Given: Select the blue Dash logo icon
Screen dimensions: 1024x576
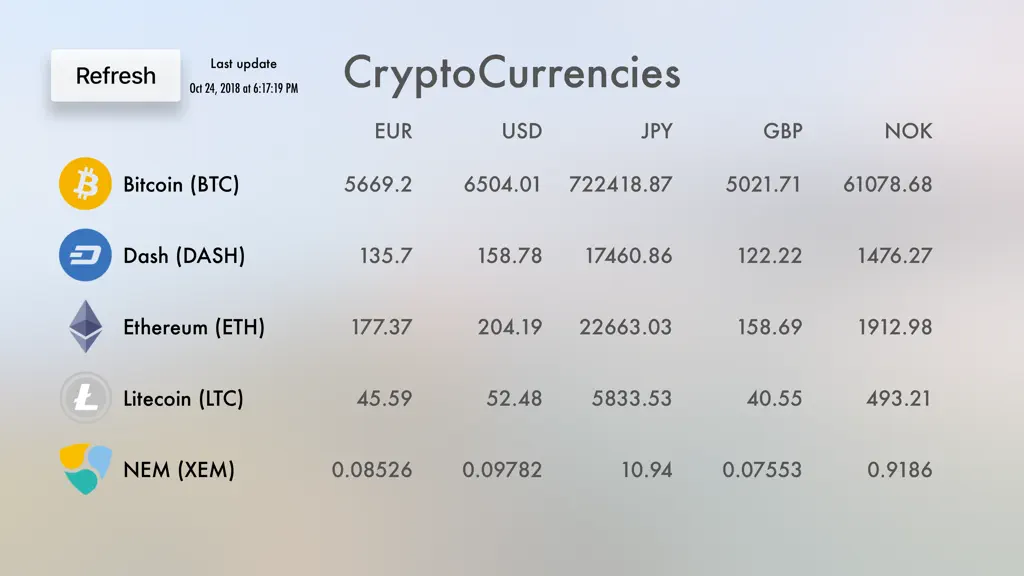Looking at the screenshot, I should (x=85, y=255).
